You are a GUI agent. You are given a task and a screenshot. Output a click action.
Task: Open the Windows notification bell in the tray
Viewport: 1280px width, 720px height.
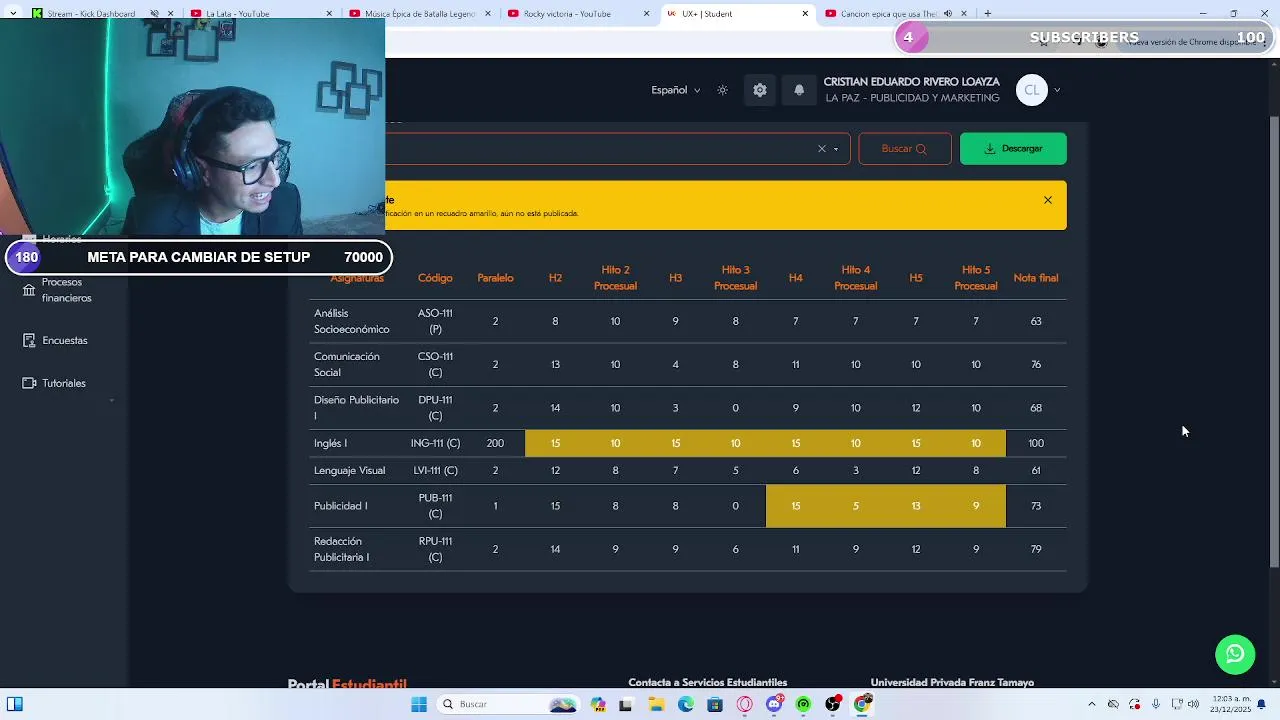pos(1263,704)
